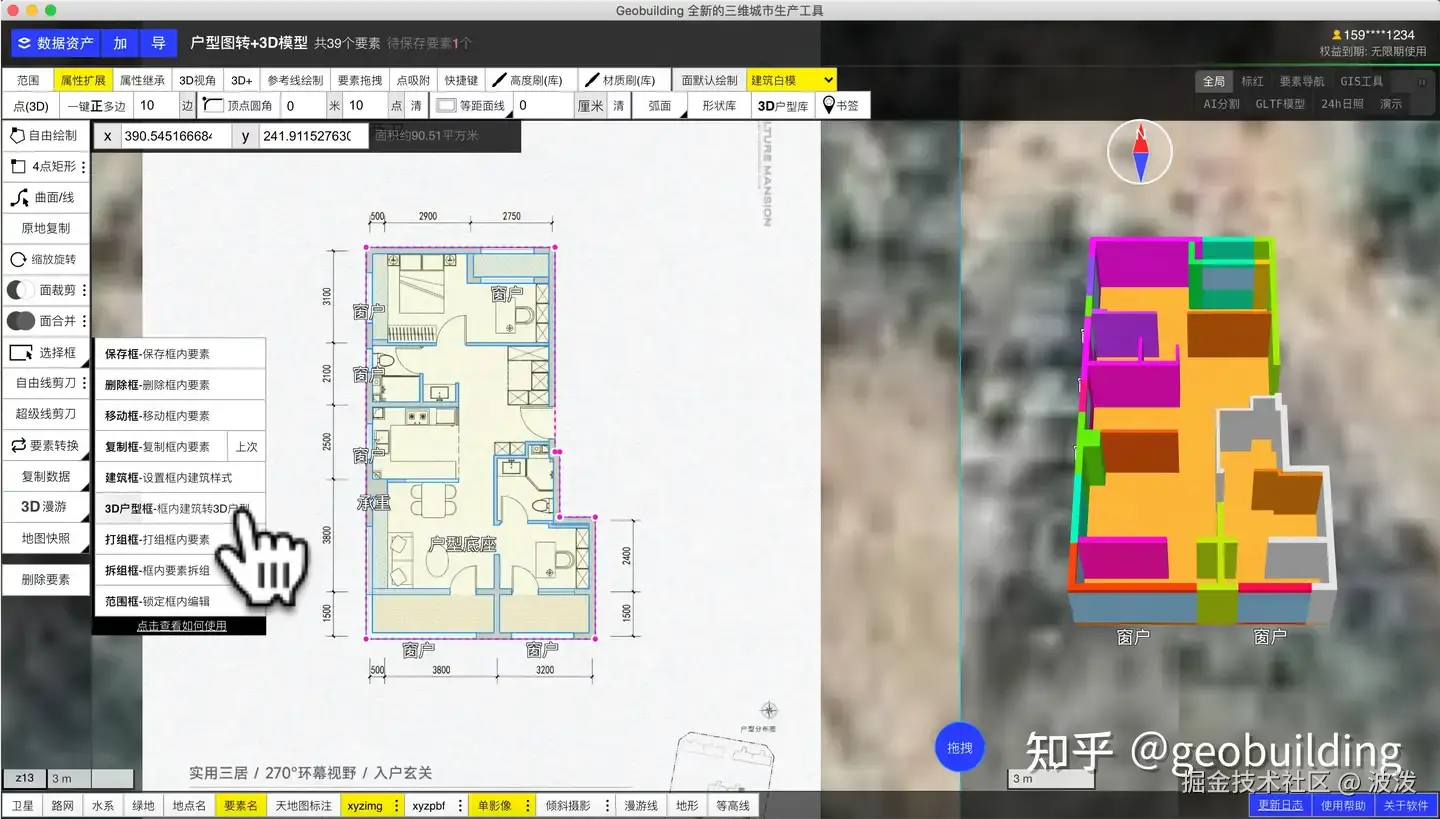The image size is (1440, 819).
Task: Open options dots next to 单影像
Action: tap(526, 805)
